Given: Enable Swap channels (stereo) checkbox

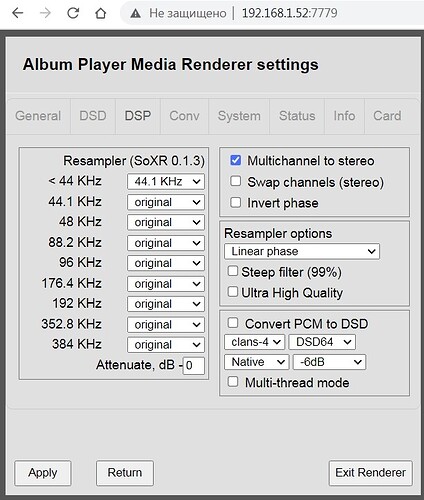Looking at the screenshot, I should 236,181.
